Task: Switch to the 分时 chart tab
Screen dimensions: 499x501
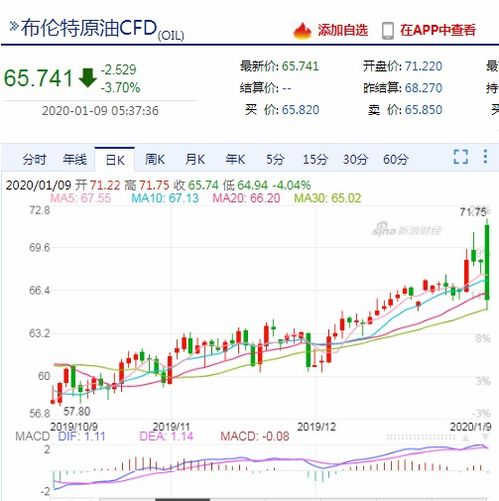Action: [34, 159]
